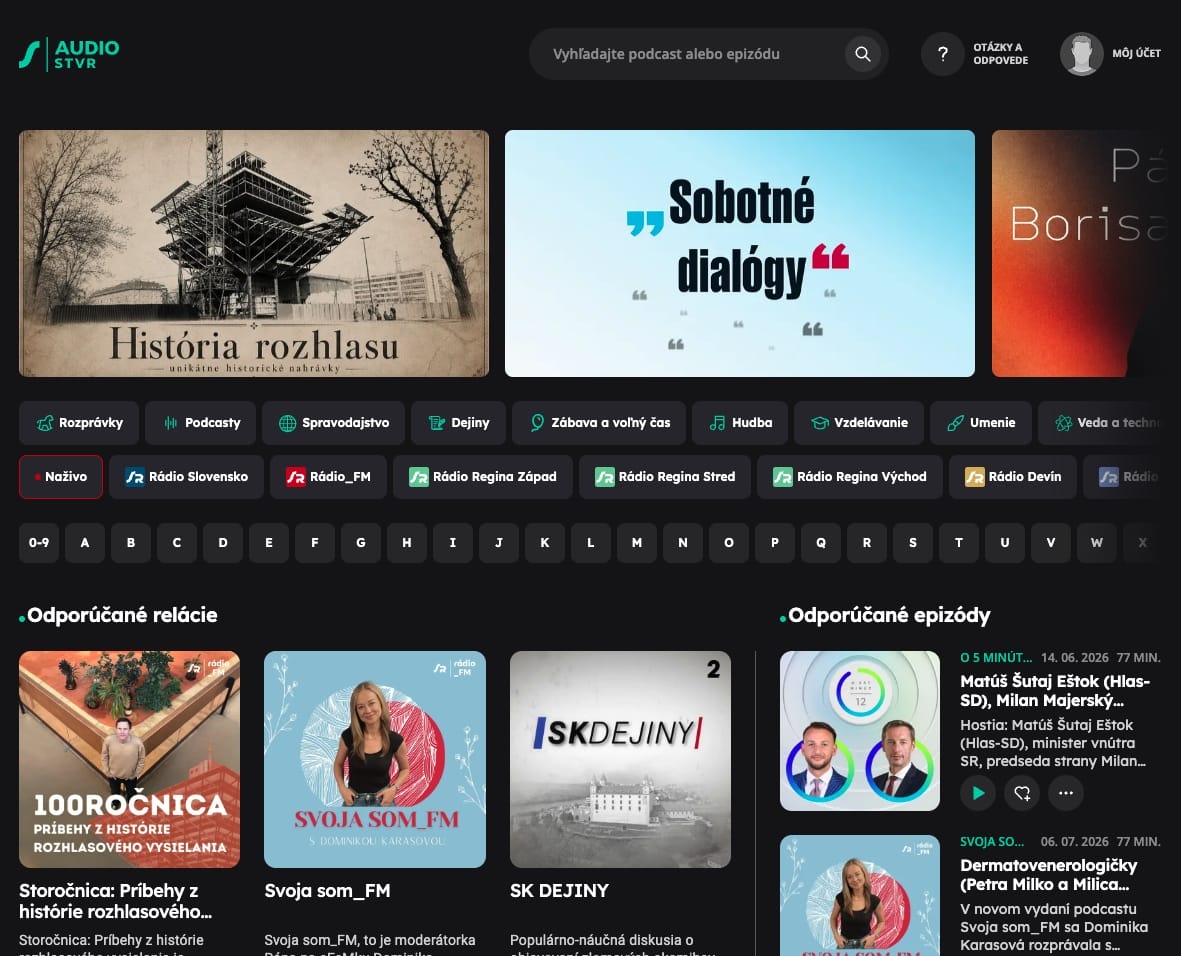Image resolution: width=1181 pixels, height=956 pixels.
Task: Filter shows by letter P
Action: coord(775,542)
